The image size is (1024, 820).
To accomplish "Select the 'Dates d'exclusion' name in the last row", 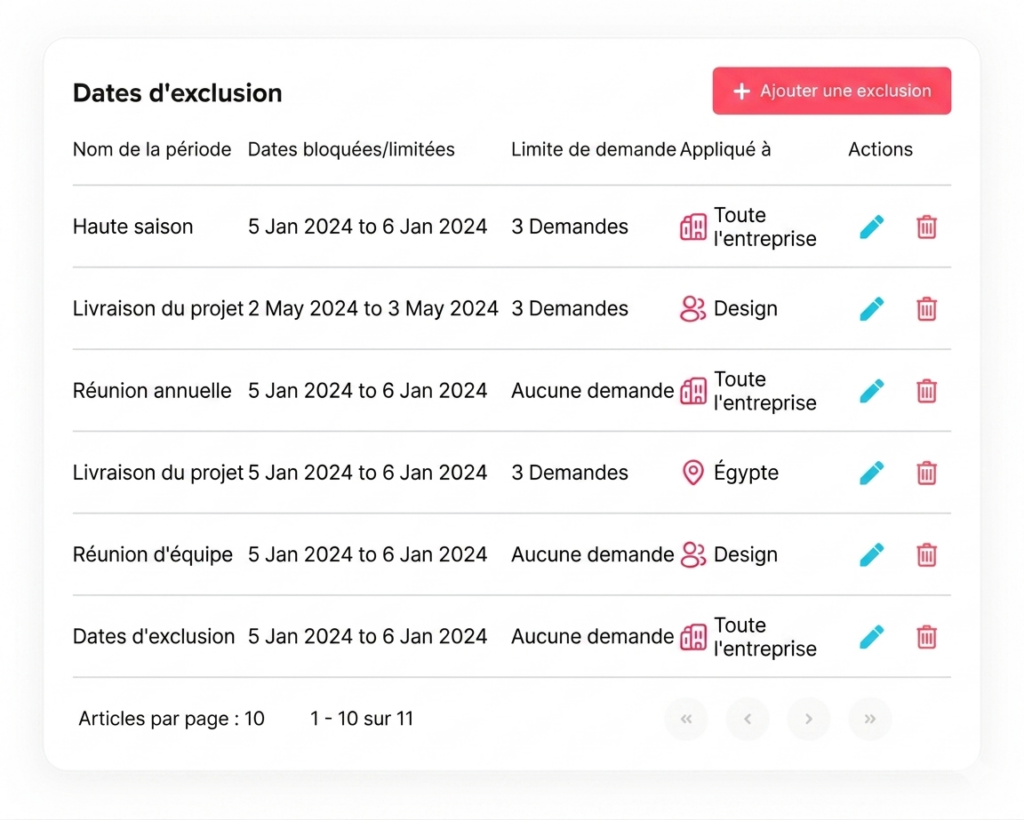I will (153, 636).
